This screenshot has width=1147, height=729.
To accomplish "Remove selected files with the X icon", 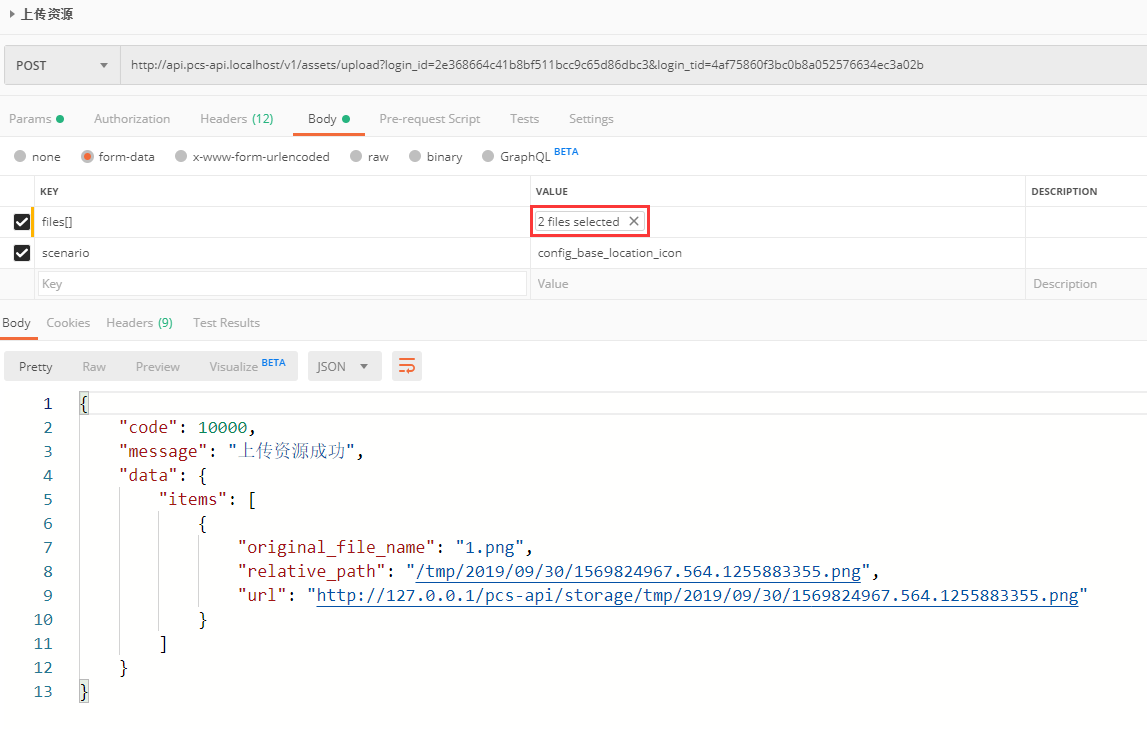I will coord(633,221).
